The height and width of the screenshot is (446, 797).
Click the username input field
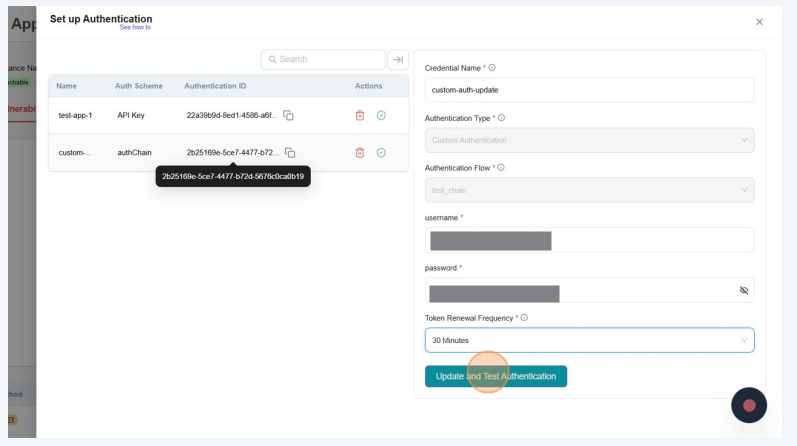590,240
